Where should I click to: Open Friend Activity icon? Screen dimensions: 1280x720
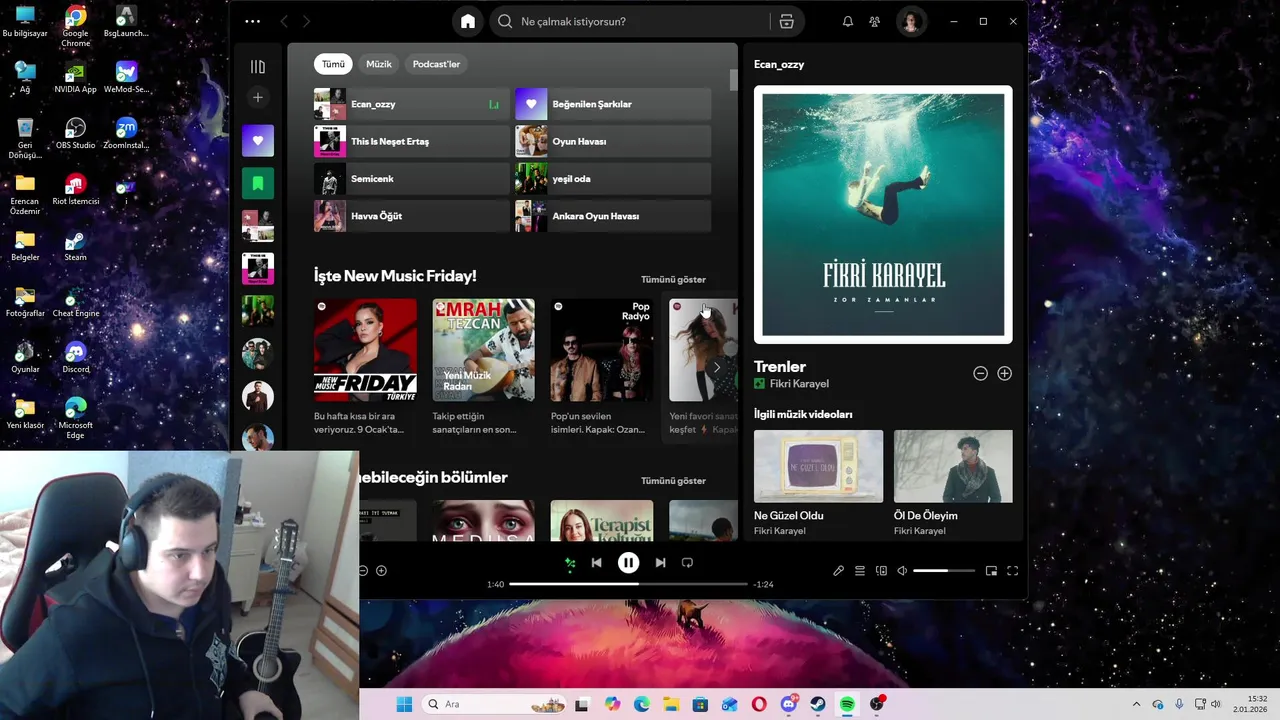pos(875,21)
